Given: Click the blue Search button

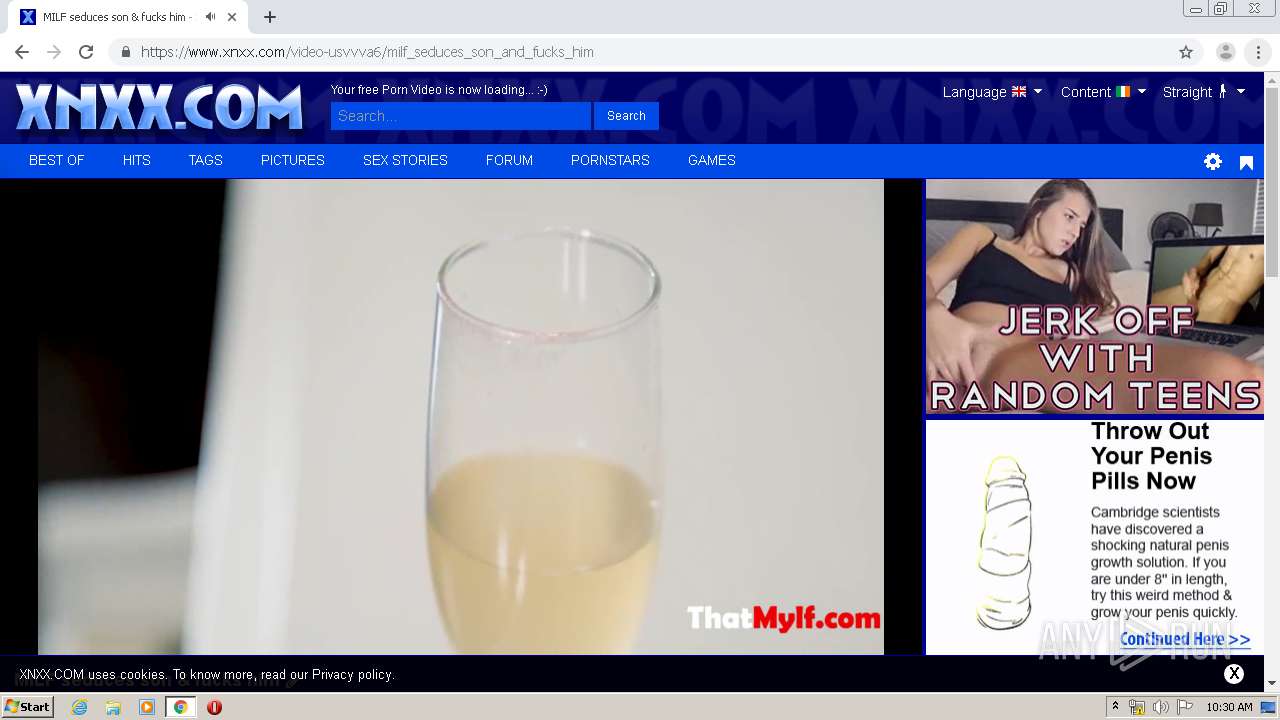Looking at the screenshot, I should pyautogui.click(x=626, y=116).
